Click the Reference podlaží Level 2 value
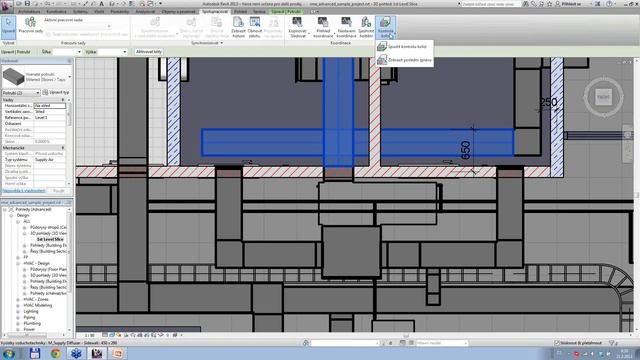This screenshot has width=640, height=360. coord(49,118)
